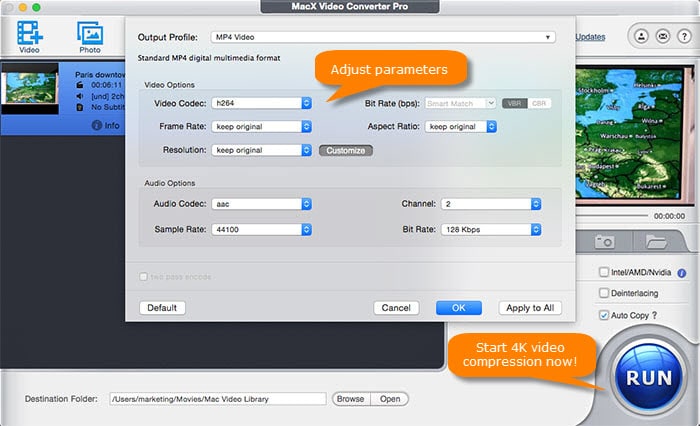Open the output folder icon
Screen dimensions: 700x426
click(x=656, y=242)
